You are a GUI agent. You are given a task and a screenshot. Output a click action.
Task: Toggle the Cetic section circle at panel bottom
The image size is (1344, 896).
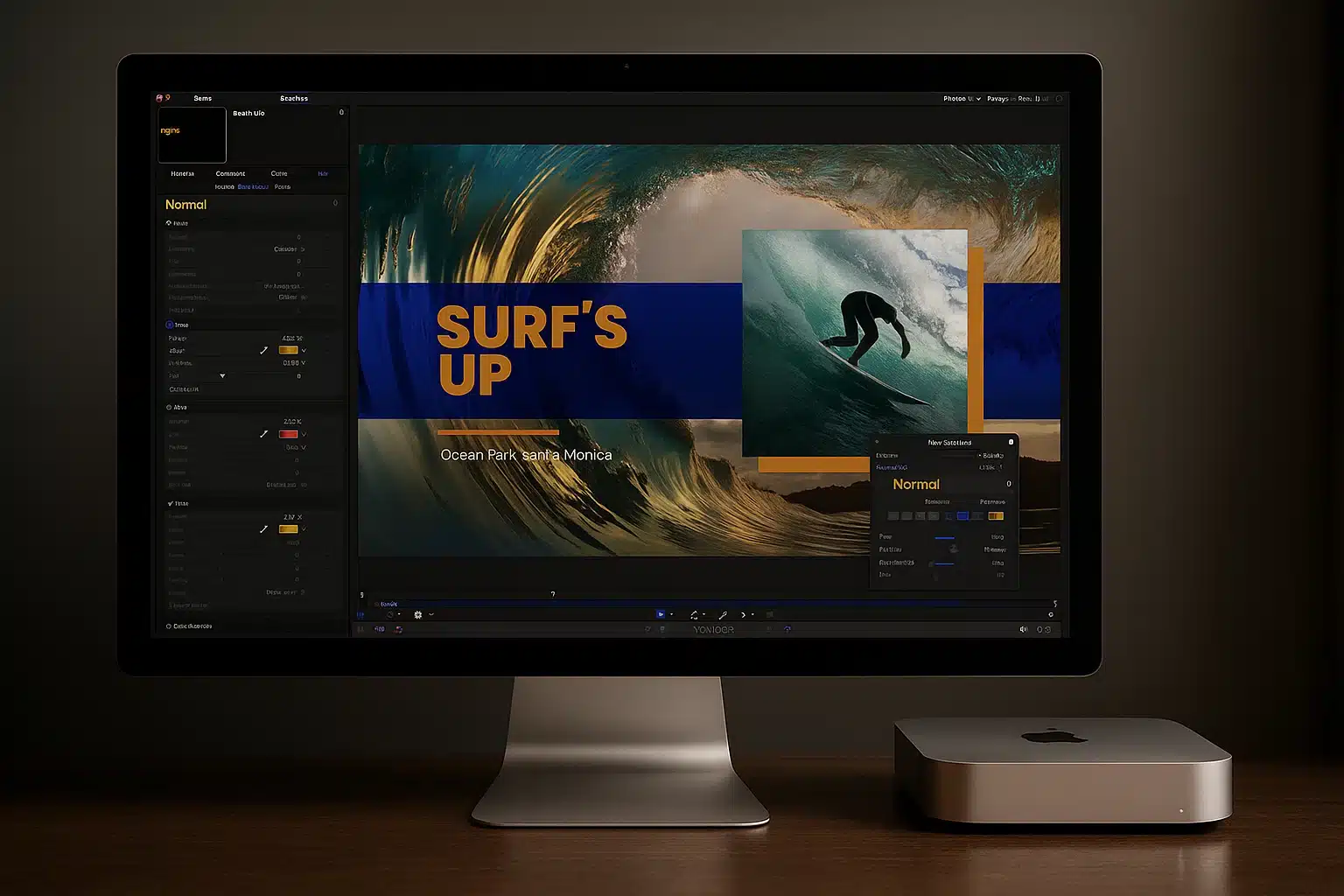(169, 626)
